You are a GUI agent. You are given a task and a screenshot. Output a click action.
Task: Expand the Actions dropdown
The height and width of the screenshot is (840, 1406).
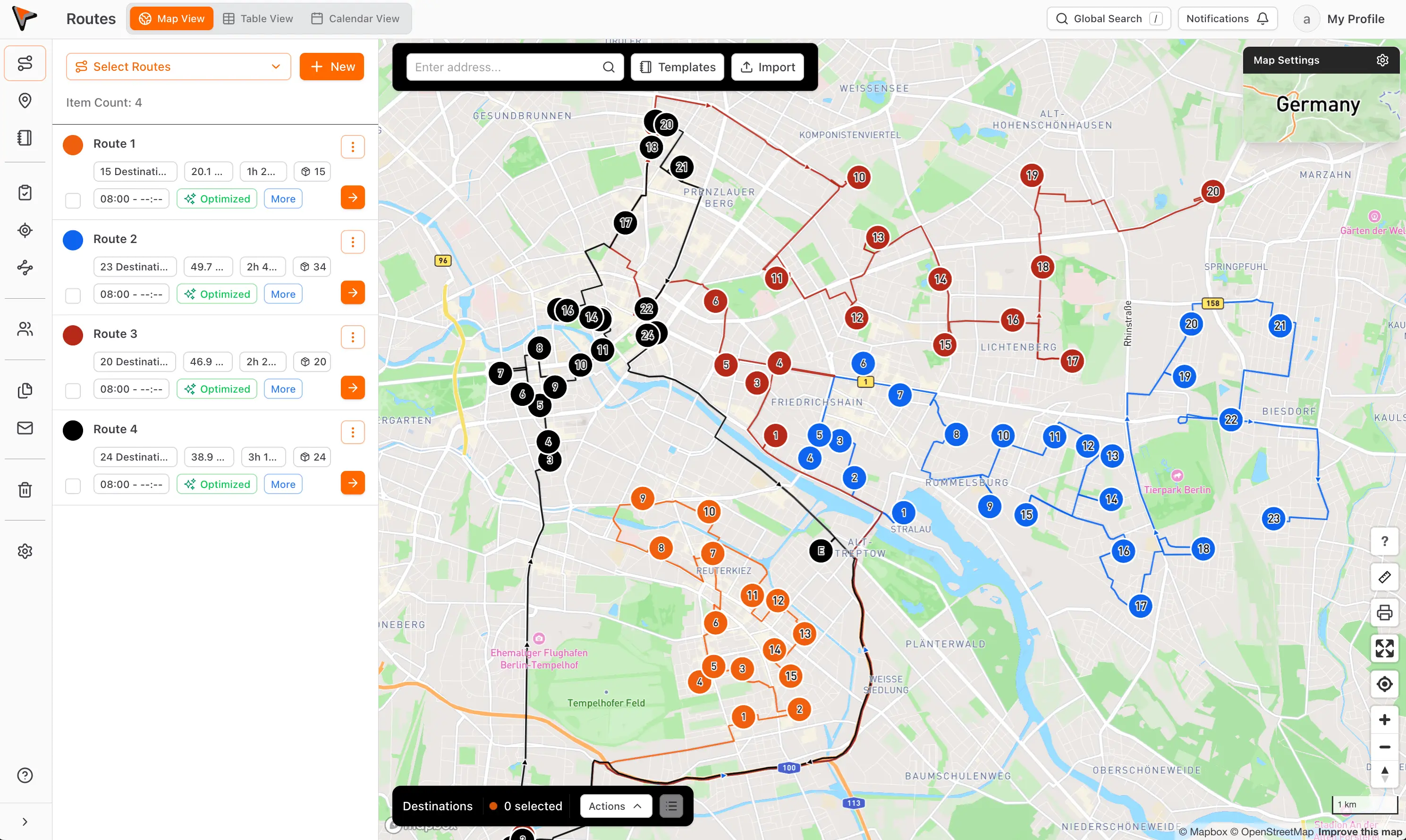[x=616, y=806]
